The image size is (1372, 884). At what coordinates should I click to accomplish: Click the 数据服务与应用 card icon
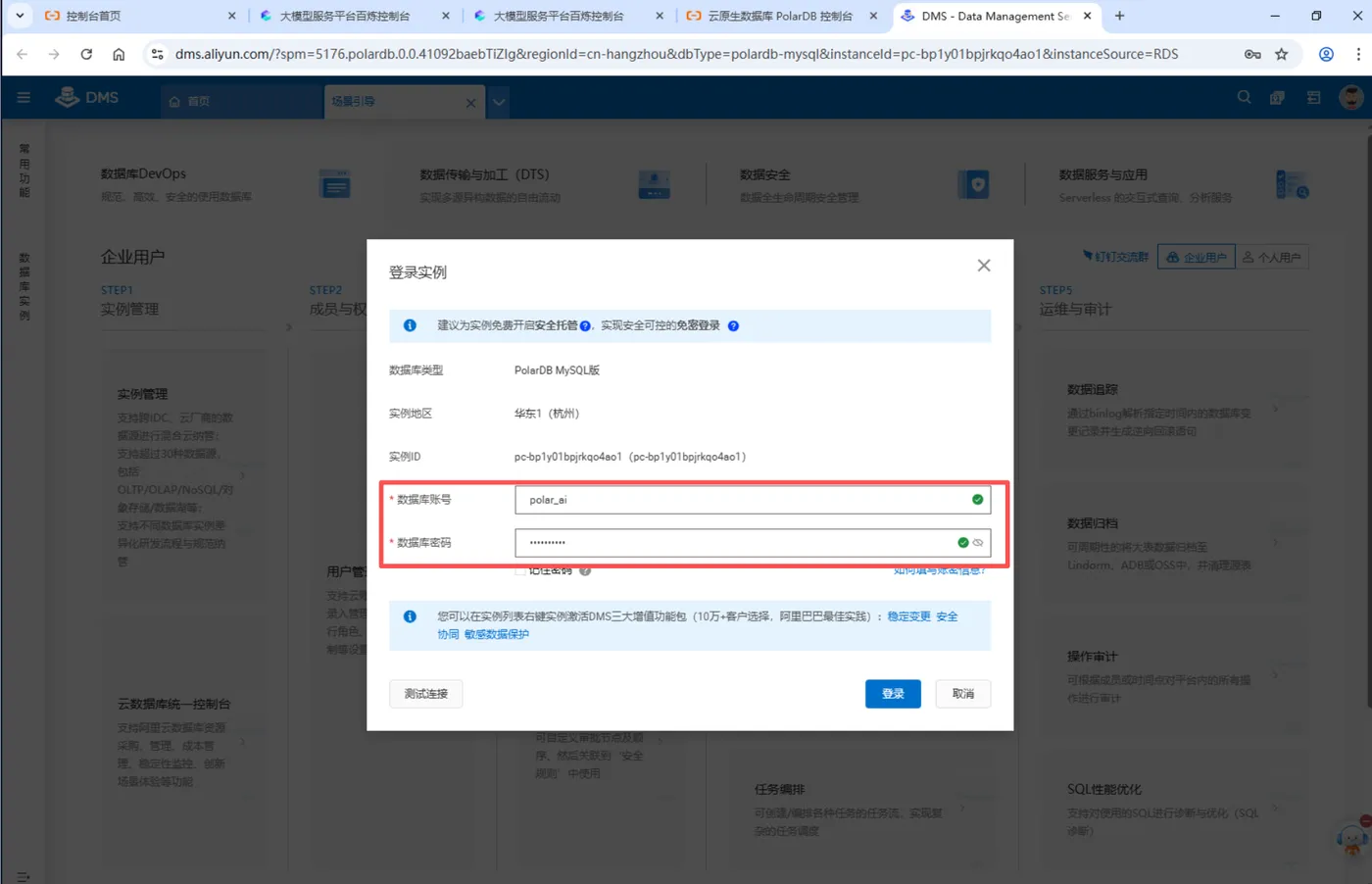pyautogui.click(x=1293, y=184)
